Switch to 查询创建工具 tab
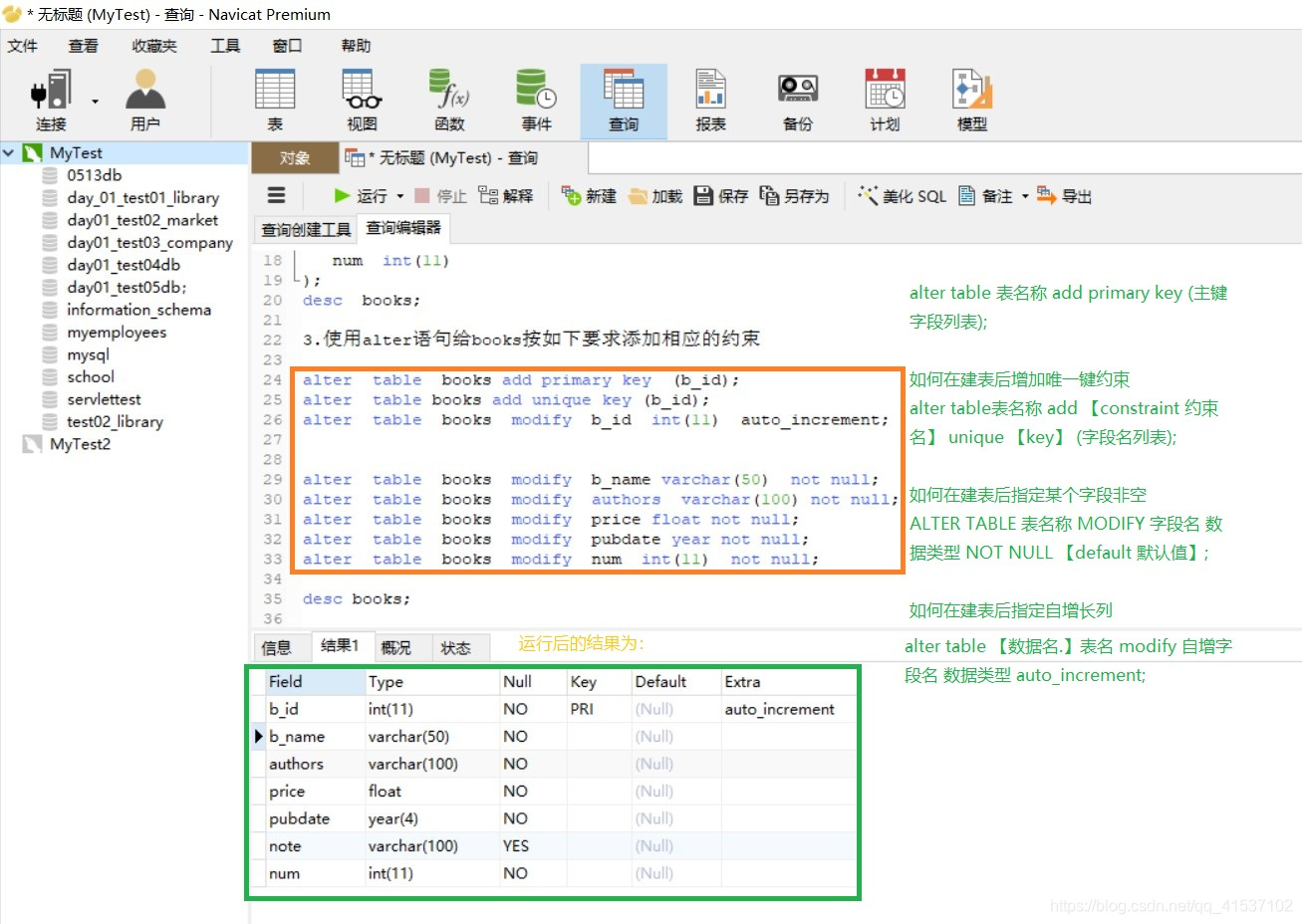 click(x=306, y=230)
